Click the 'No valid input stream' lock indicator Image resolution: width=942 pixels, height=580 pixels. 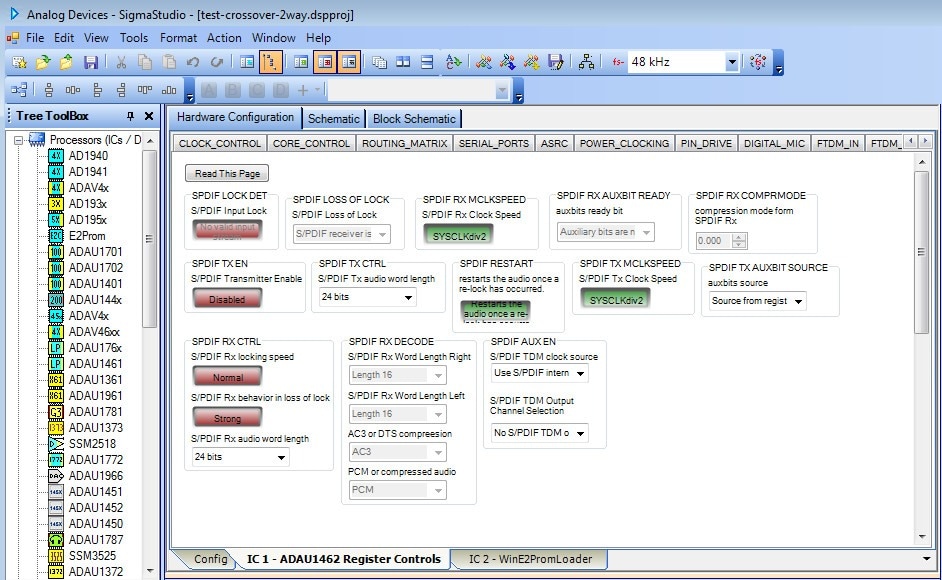[x=227, y=230]
